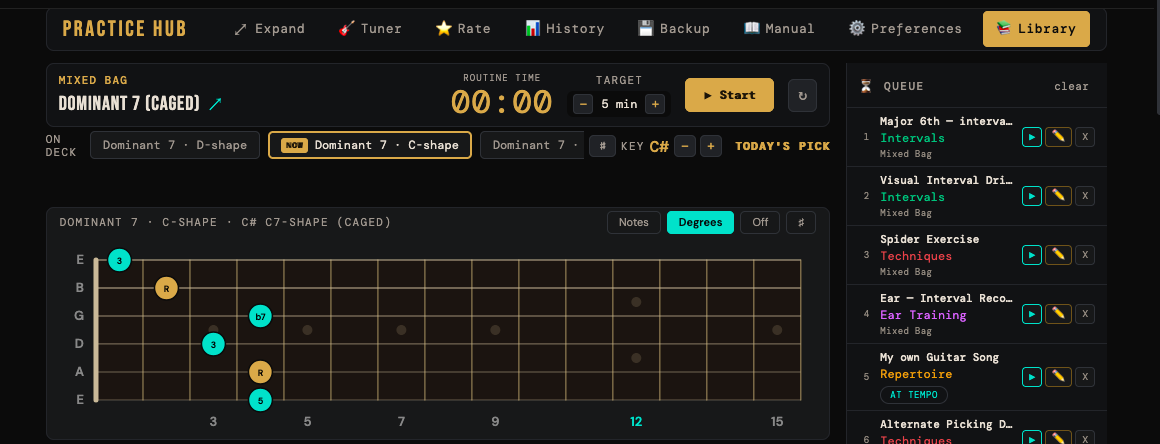Play Ear Interval Recognition queue item
The height and width of the screenshot is (444, 1160).
click(x=1032, y=314)
